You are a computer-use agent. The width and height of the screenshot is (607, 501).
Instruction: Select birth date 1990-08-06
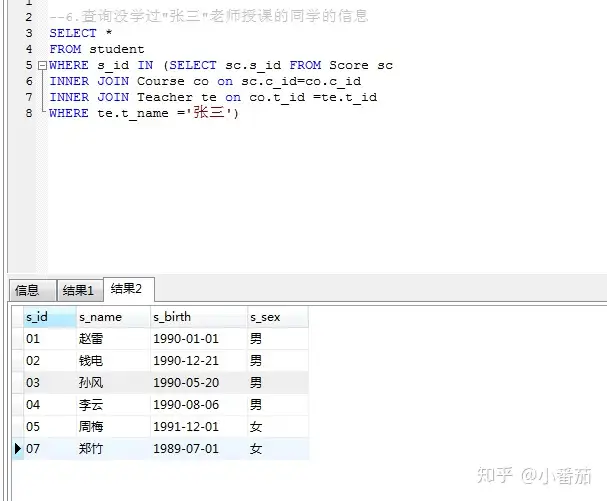pos(199,405)
